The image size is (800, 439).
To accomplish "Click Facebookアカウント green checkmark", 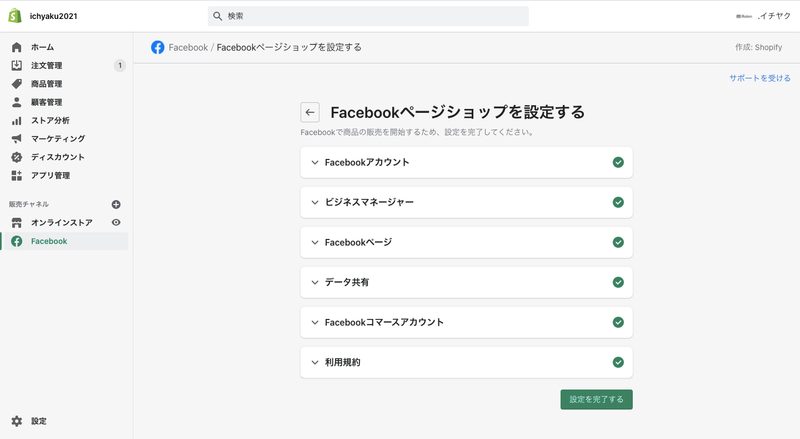I will (x=618, y=162).
